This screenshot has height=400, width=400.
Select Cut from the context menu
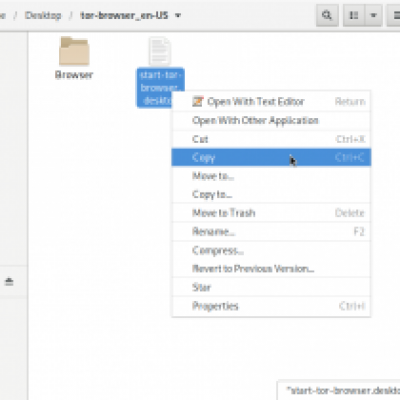(271, 139)
